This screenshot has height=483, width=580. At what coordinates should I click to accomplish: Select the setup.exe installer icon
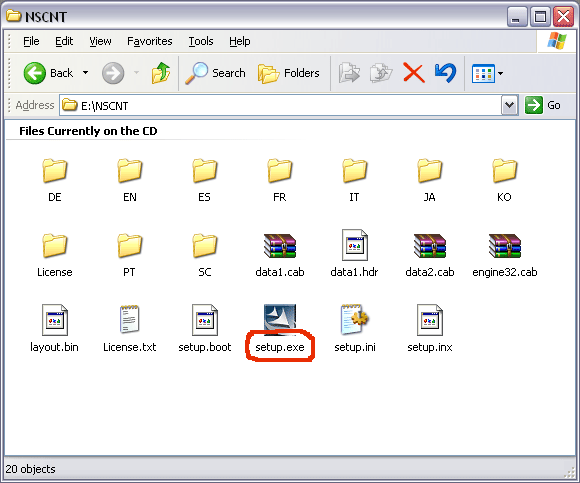pyautogui.click(x=280, y=319)
